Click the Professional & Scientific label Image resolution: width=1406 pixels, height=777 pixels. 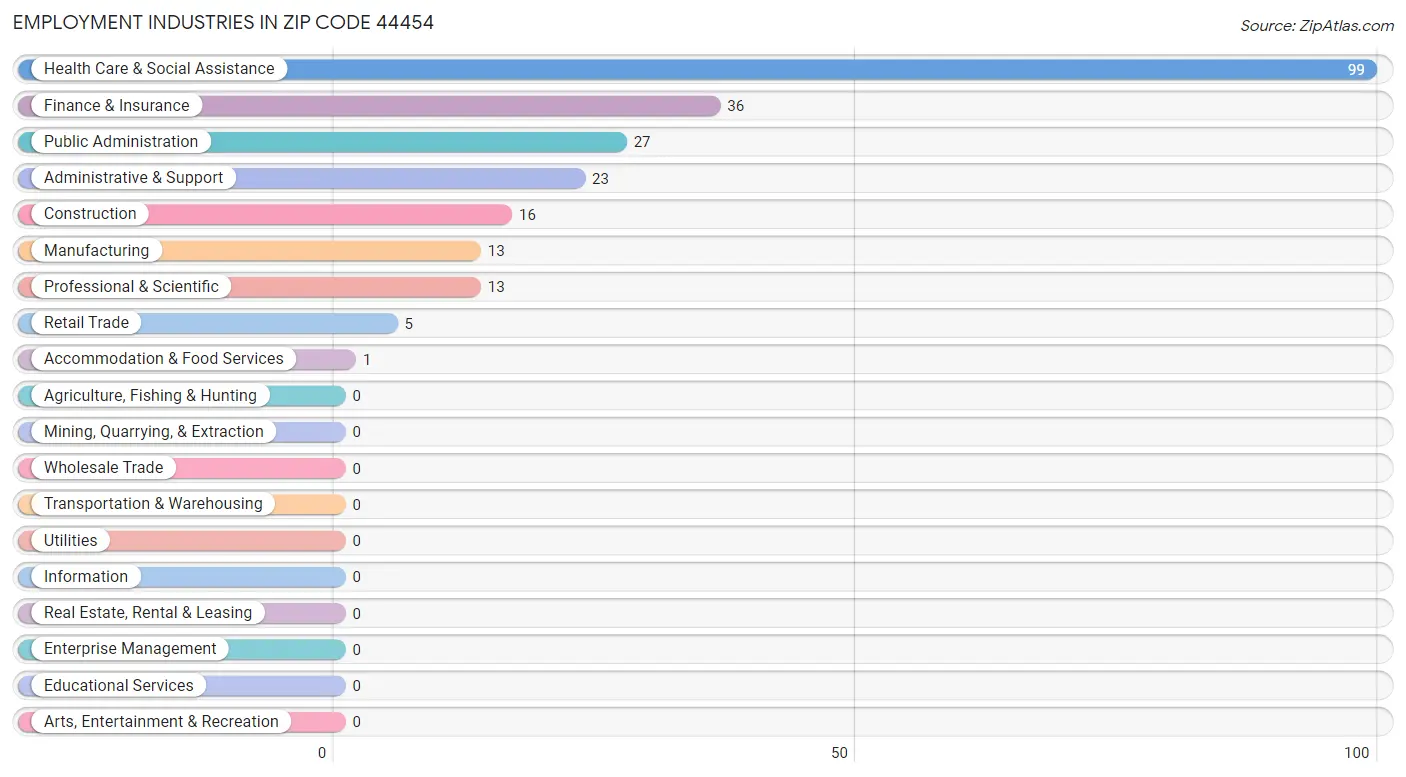pos(131,286)
